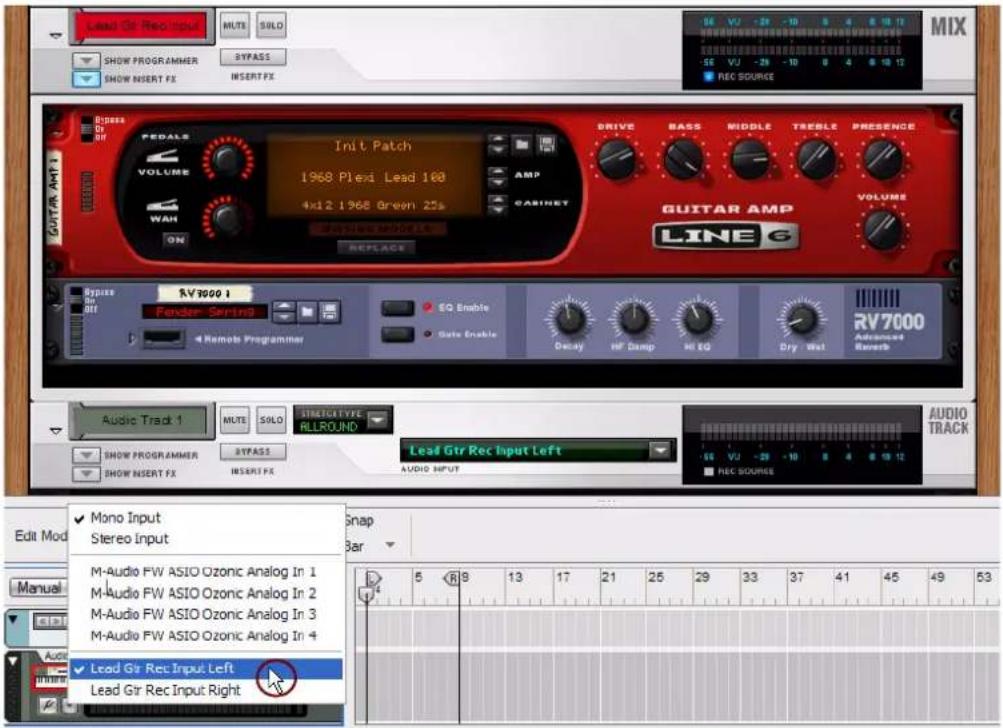Click the Line 6 logo badge

point(725,236)
